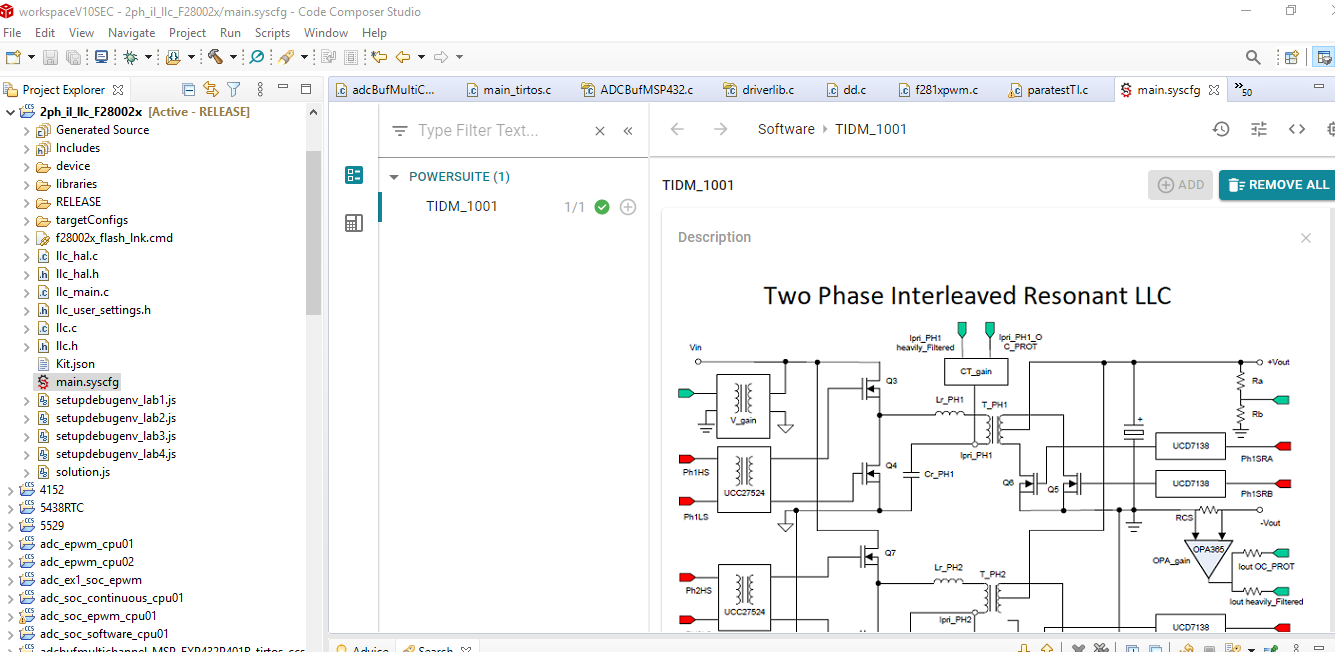Close the main.syscfg editor tab
Screen dimensions: 1335x652
tap(1215, 90)
